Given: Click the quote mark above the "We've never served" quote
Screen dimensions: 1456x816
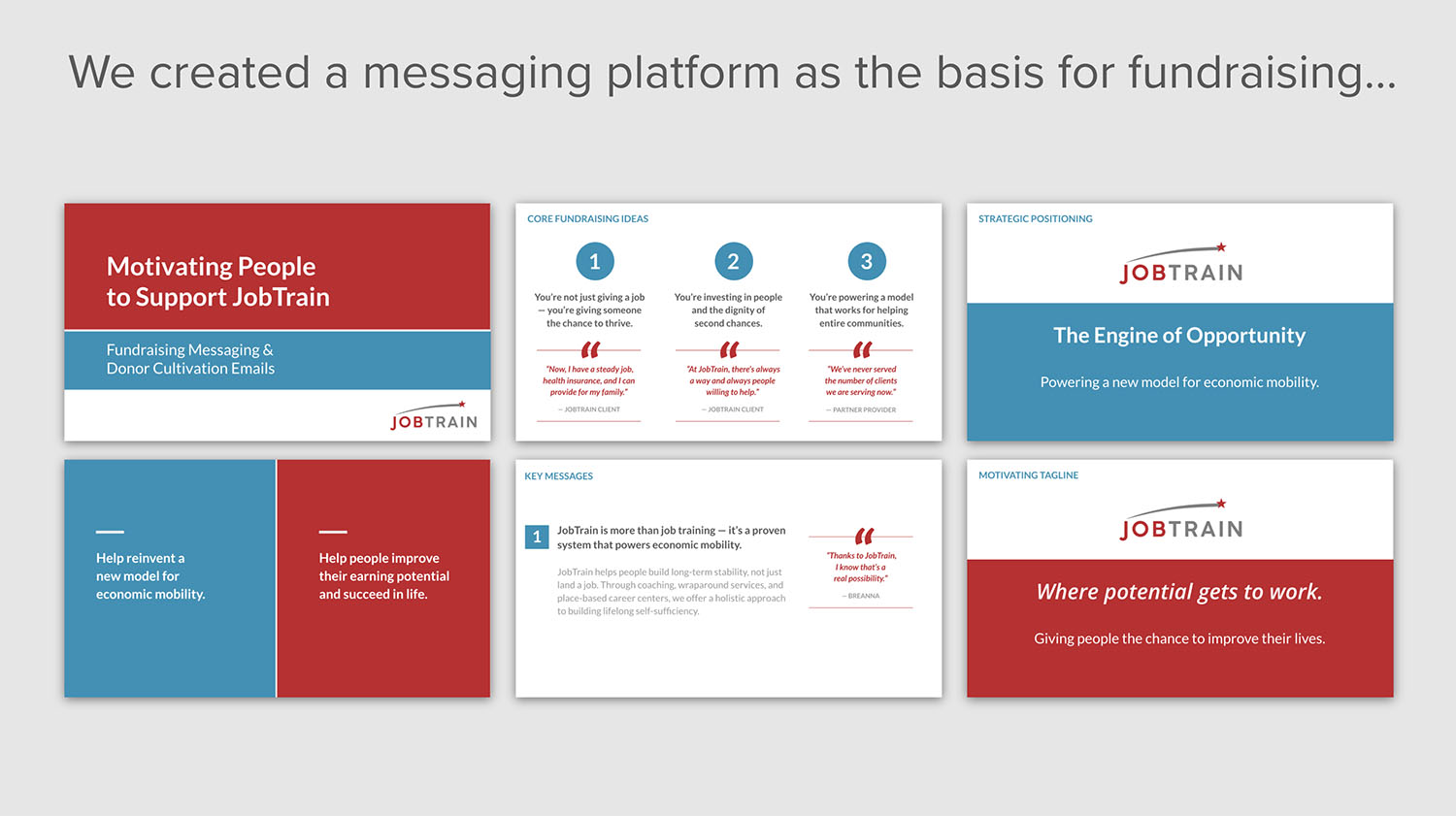Looking at the screenshot, I should [x=862, y=349].
